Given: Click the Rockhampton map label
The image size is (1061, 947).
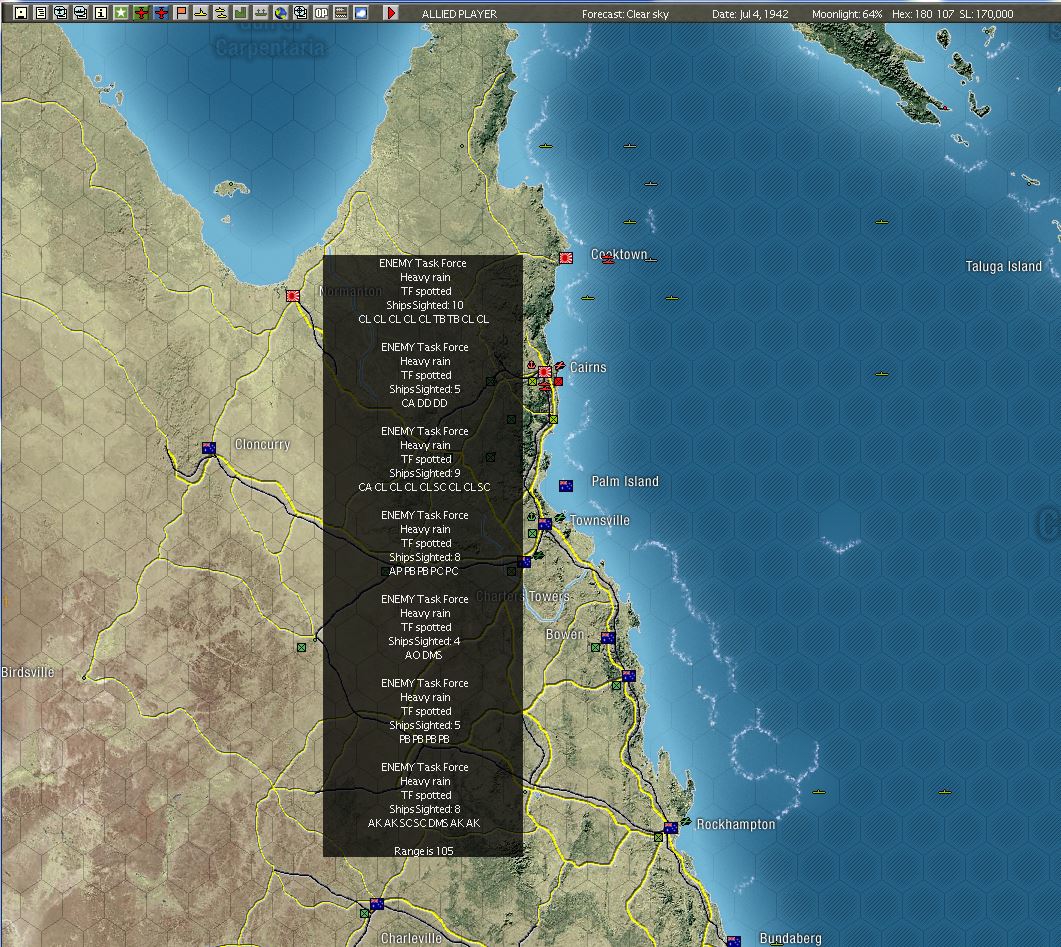Looking at the screenshot, I should 736,824.
